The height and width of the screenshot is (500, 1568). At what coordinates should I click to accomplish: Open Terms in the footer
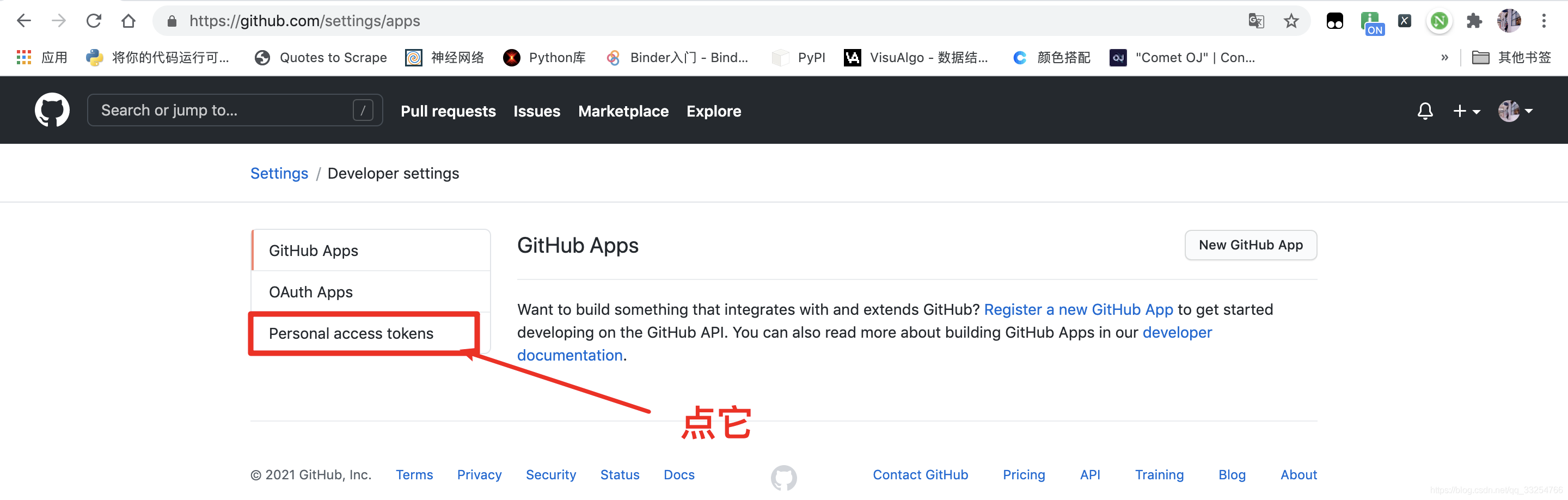[x=414, y=474]
